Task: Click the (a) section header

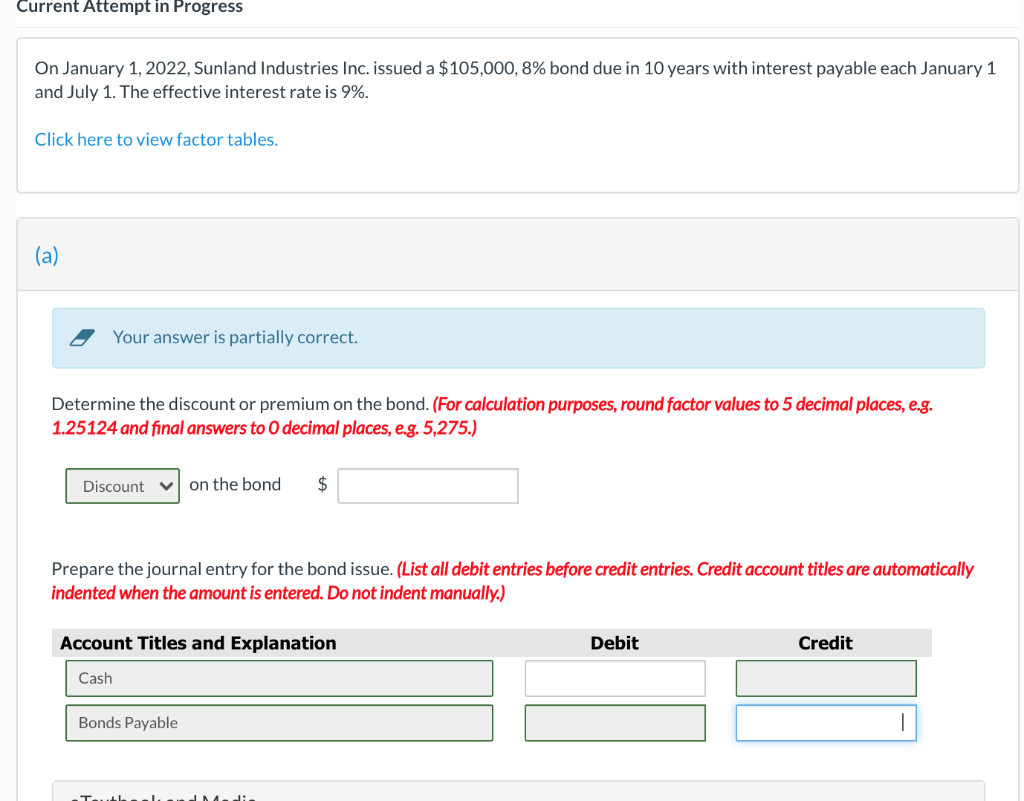Action: [46, 255]
